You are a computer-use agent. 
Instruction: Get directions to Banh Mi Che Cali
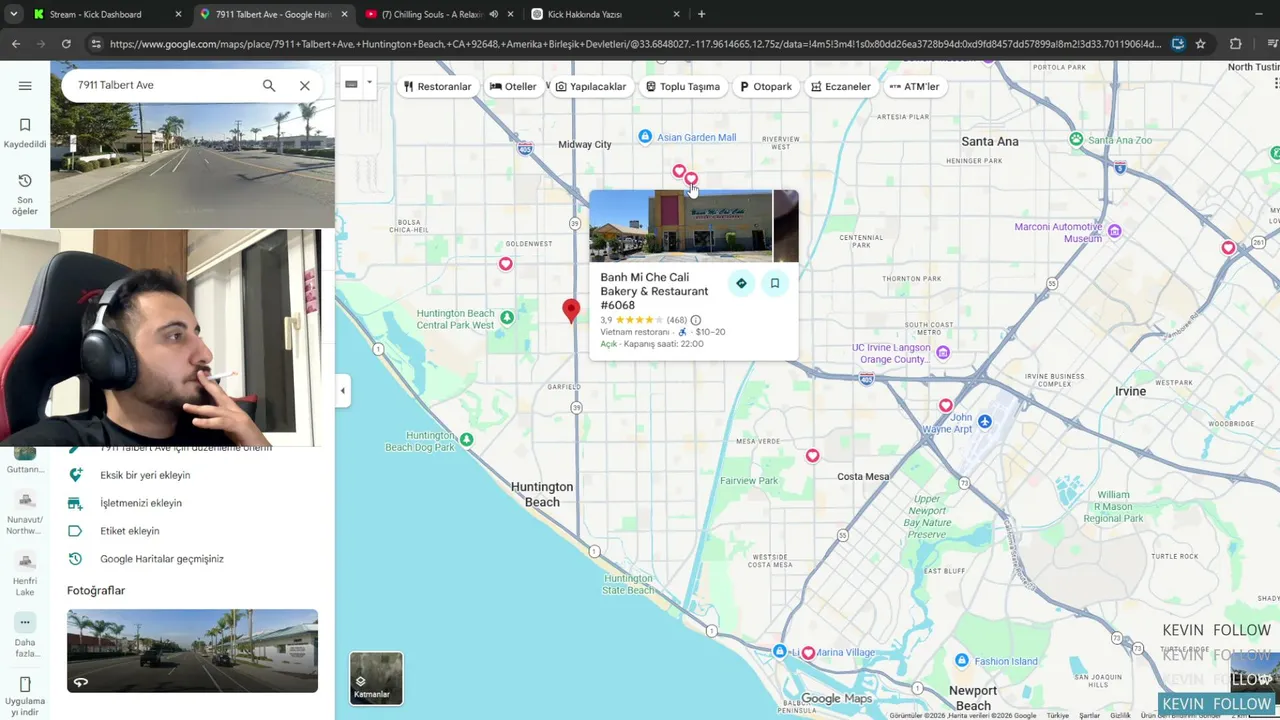click(741, 283)
